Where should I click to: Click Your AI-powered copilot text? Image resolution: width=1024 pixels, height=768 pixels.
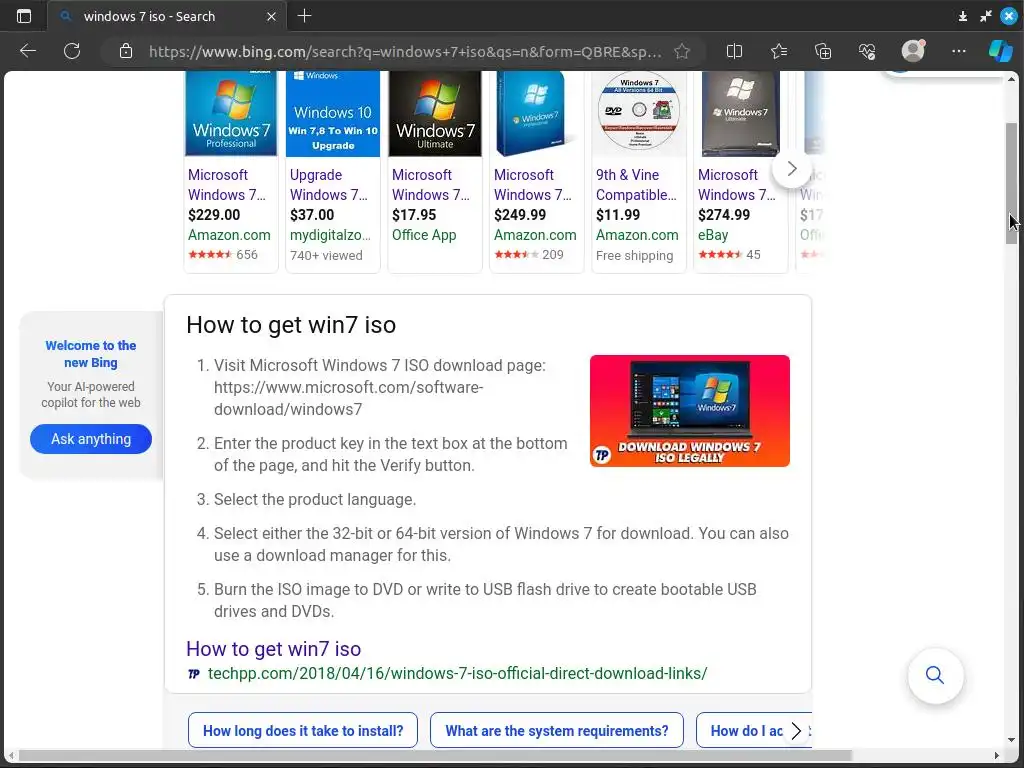click(x=91, y=394)
